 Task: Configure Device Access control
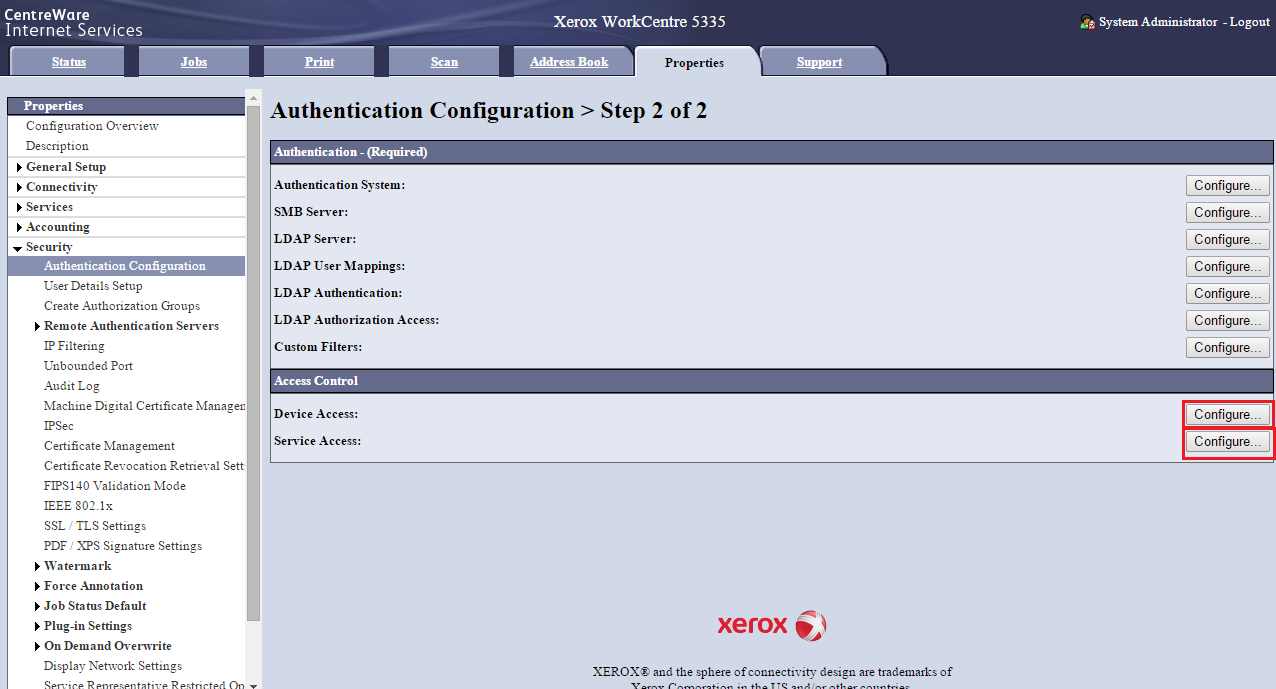point(1227,414)
